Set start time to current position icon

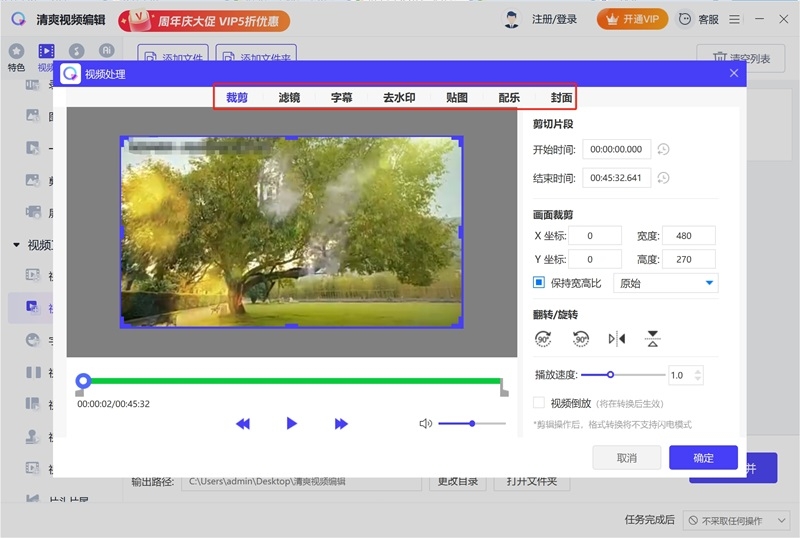[x=663, y=150]
